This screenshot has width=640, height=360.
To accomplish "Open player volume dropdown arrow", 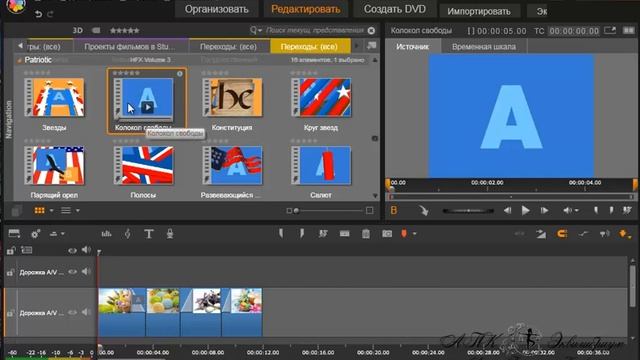I will [576, 211].
